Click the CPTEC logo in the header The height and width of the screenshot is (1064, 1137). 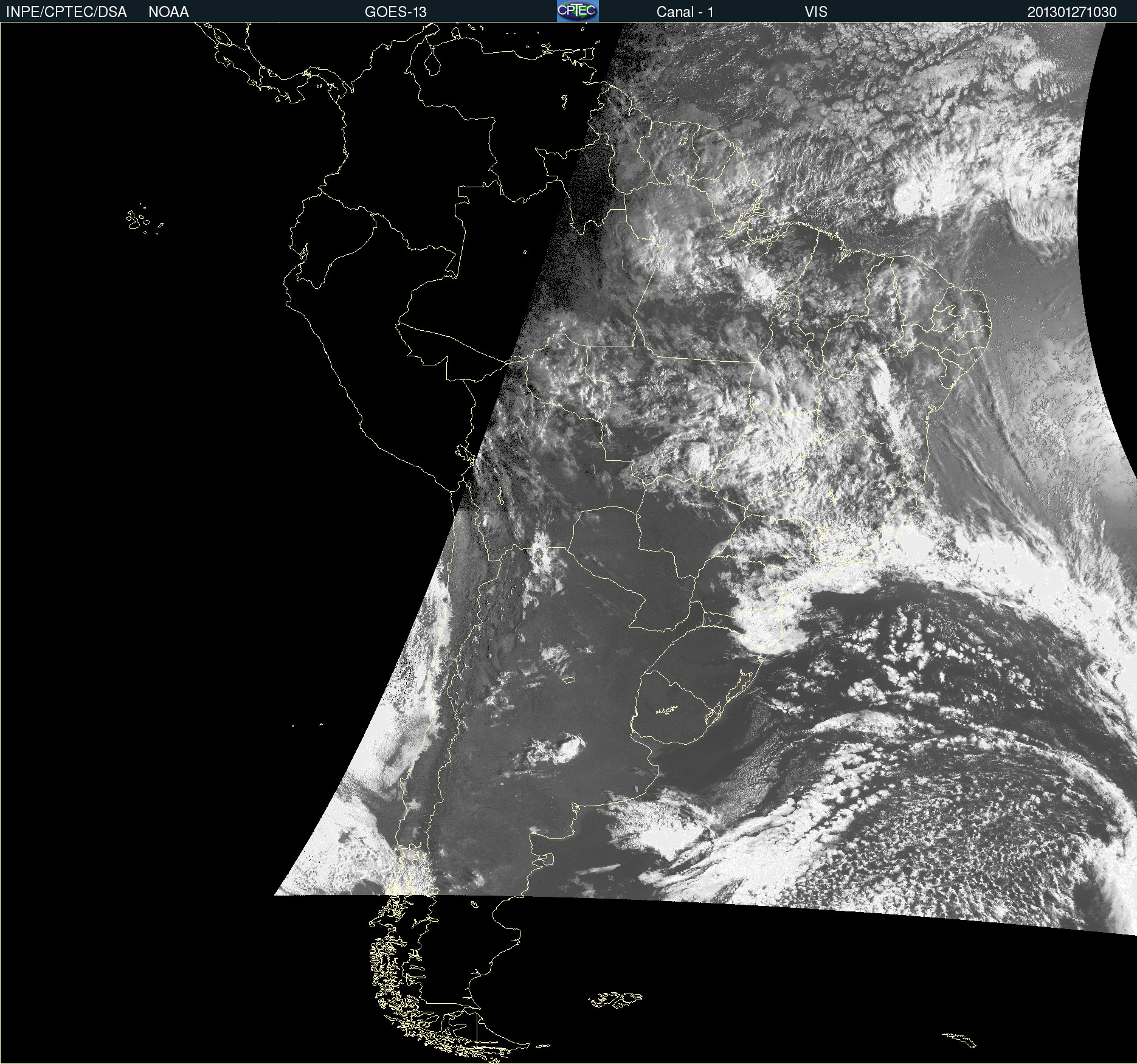[578, 11]
